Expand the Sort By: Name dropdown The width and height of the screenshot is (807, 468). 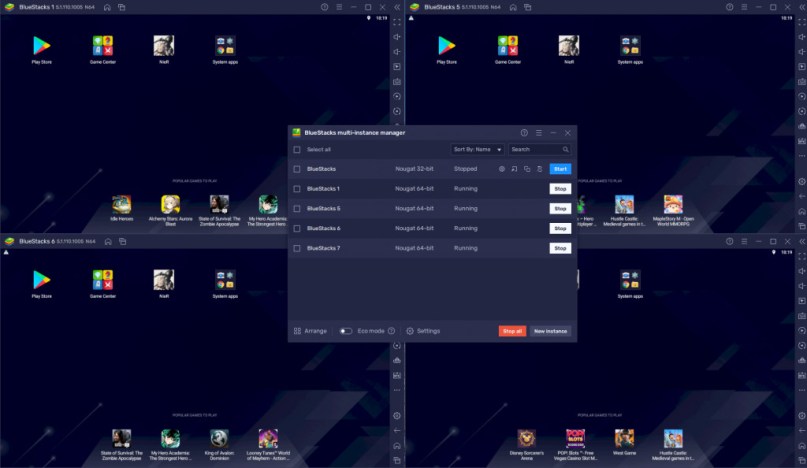tap(477, 149)
